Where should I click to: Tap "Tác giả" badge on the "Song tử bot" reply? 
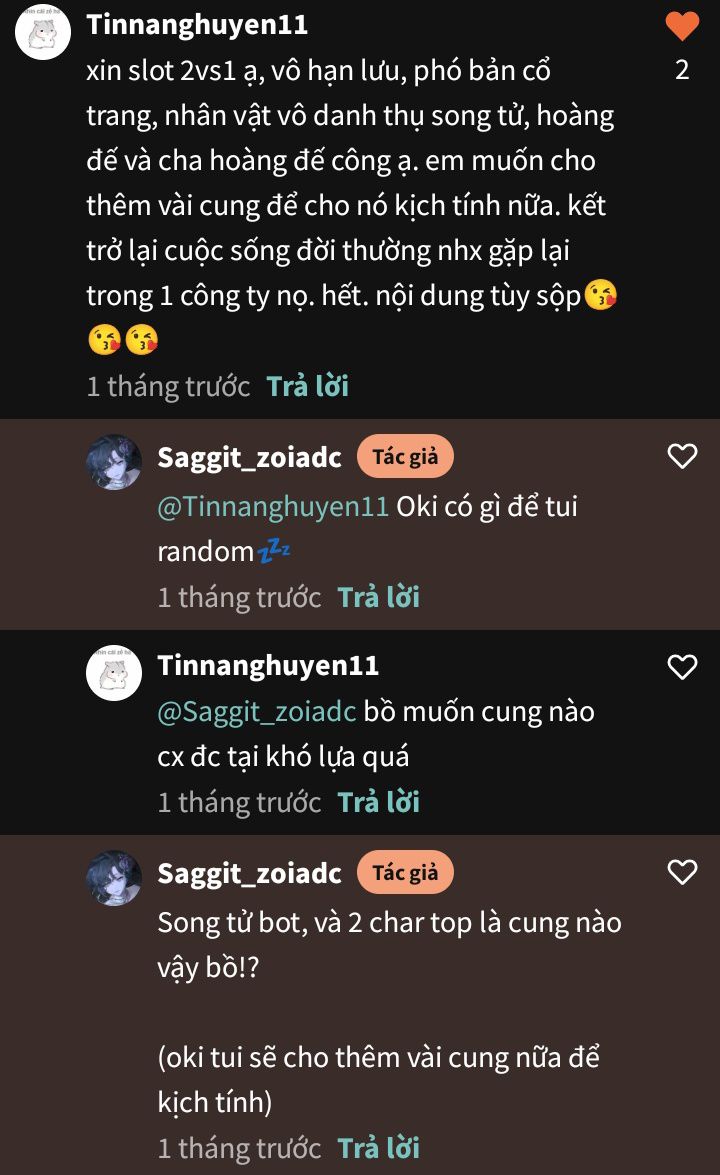click(405, 872)
